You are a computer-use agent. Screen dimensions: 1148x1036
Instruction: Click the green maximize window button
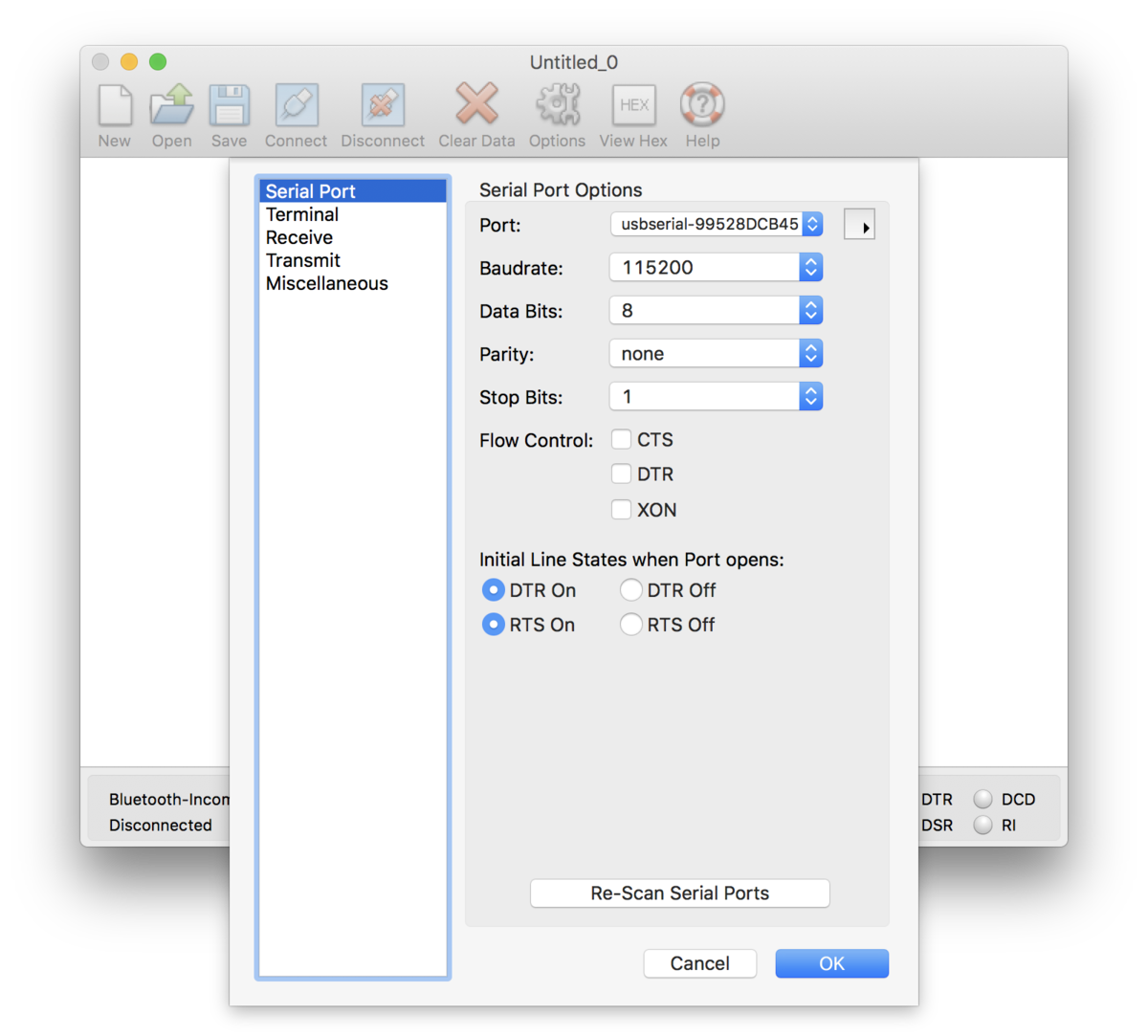click(x=158, y=62)
